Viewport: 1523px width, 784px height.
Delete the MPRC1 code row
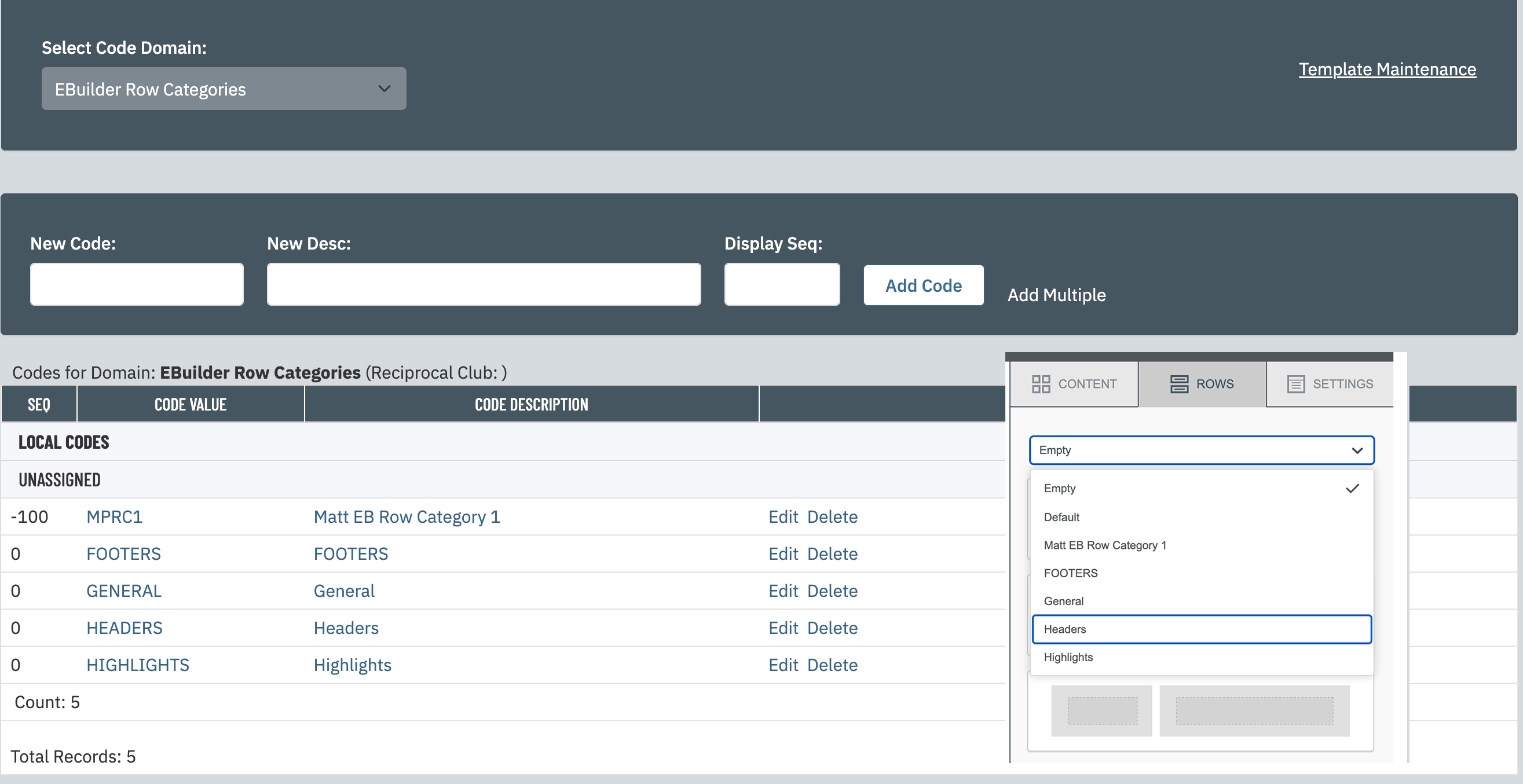pyautogui.click(x=833, y=516)
